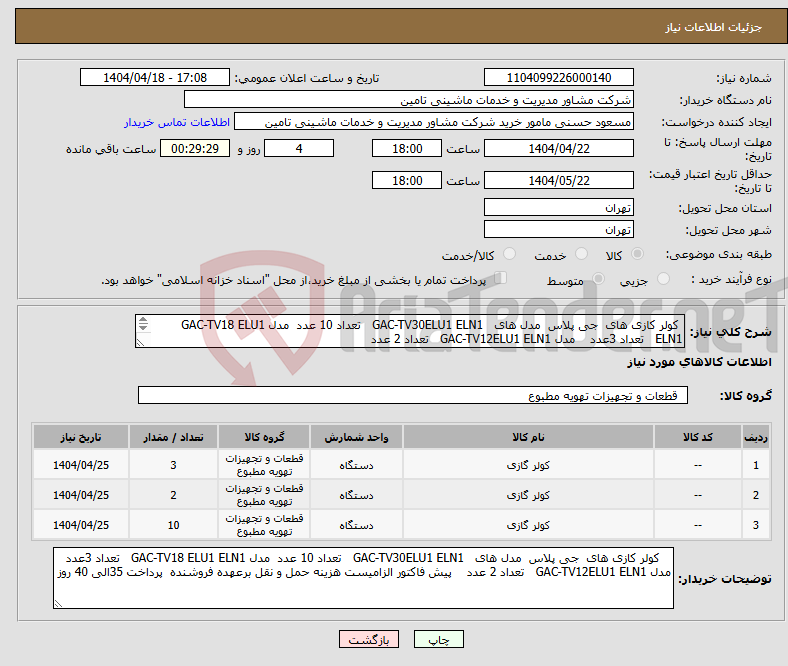Open buyer contact info link اطلاعات تماس خریدار
Image resolution: width=788 pixels, height=666 pixels.
click(x=177, y=122)
